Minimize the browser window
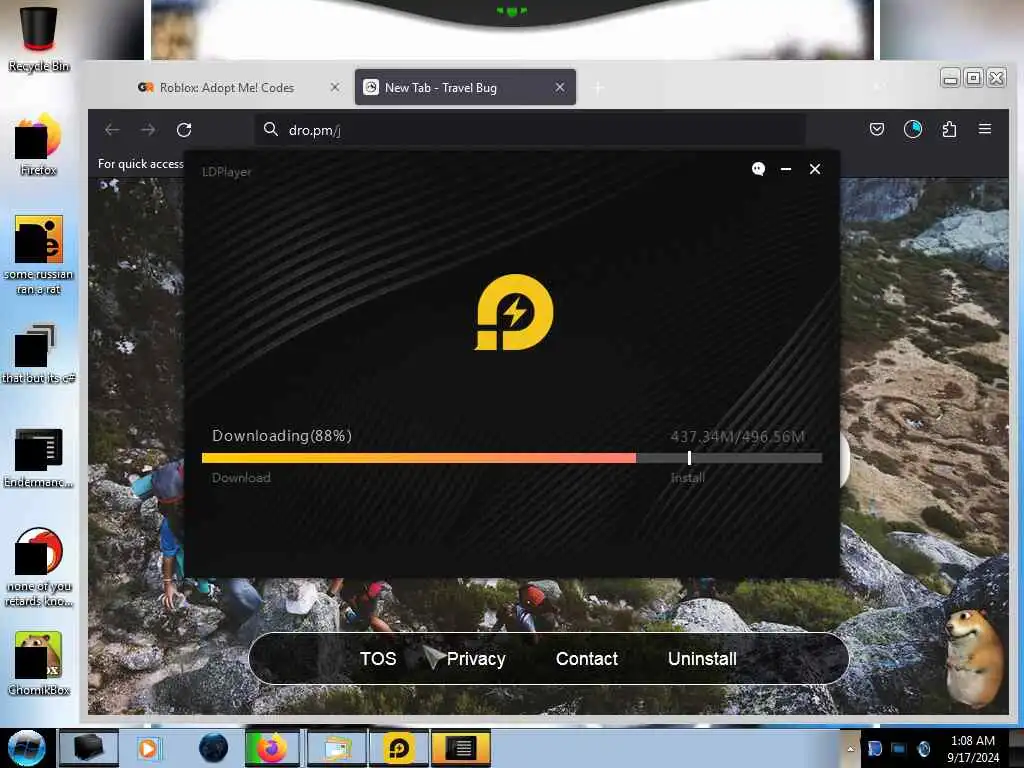This screenshot has height=768, width=1024. coord(951,78)
